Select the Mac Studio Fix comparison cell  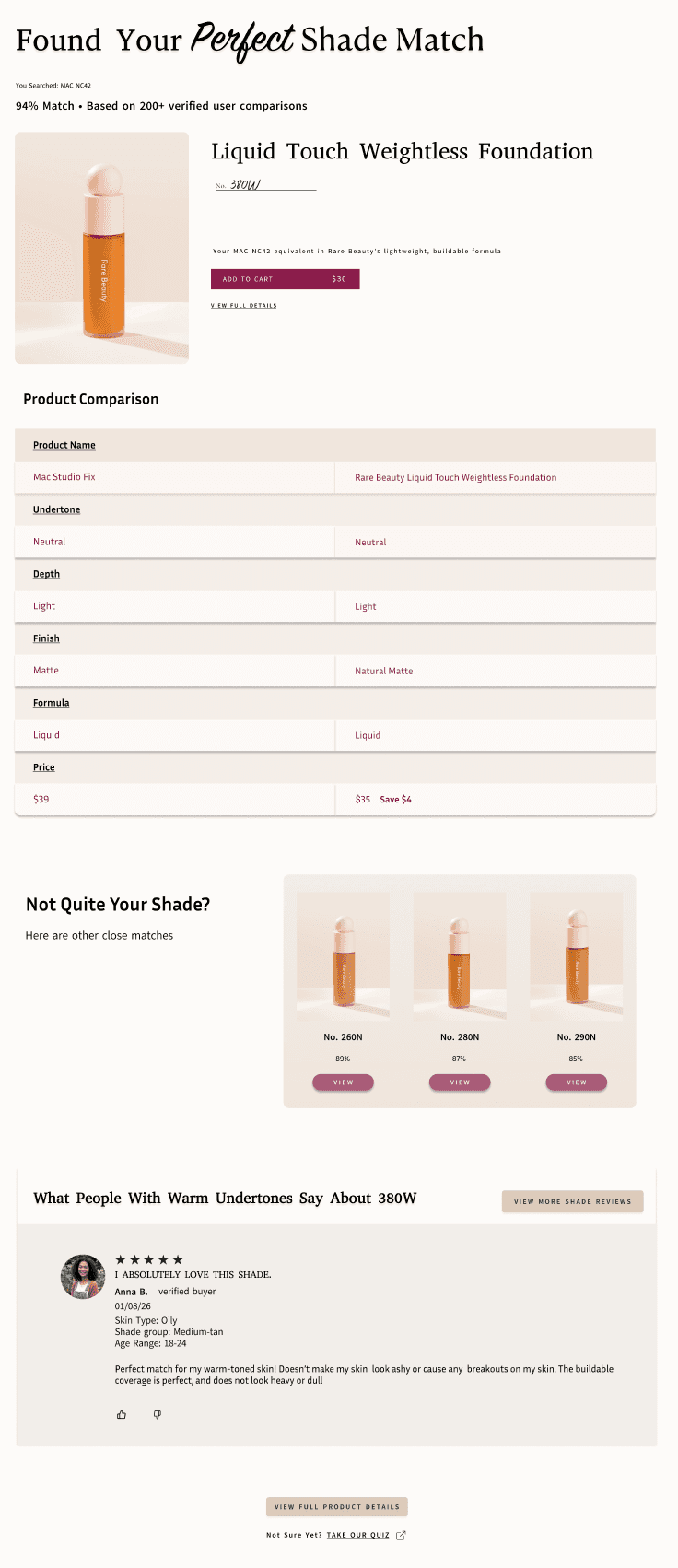click(175, 477)
